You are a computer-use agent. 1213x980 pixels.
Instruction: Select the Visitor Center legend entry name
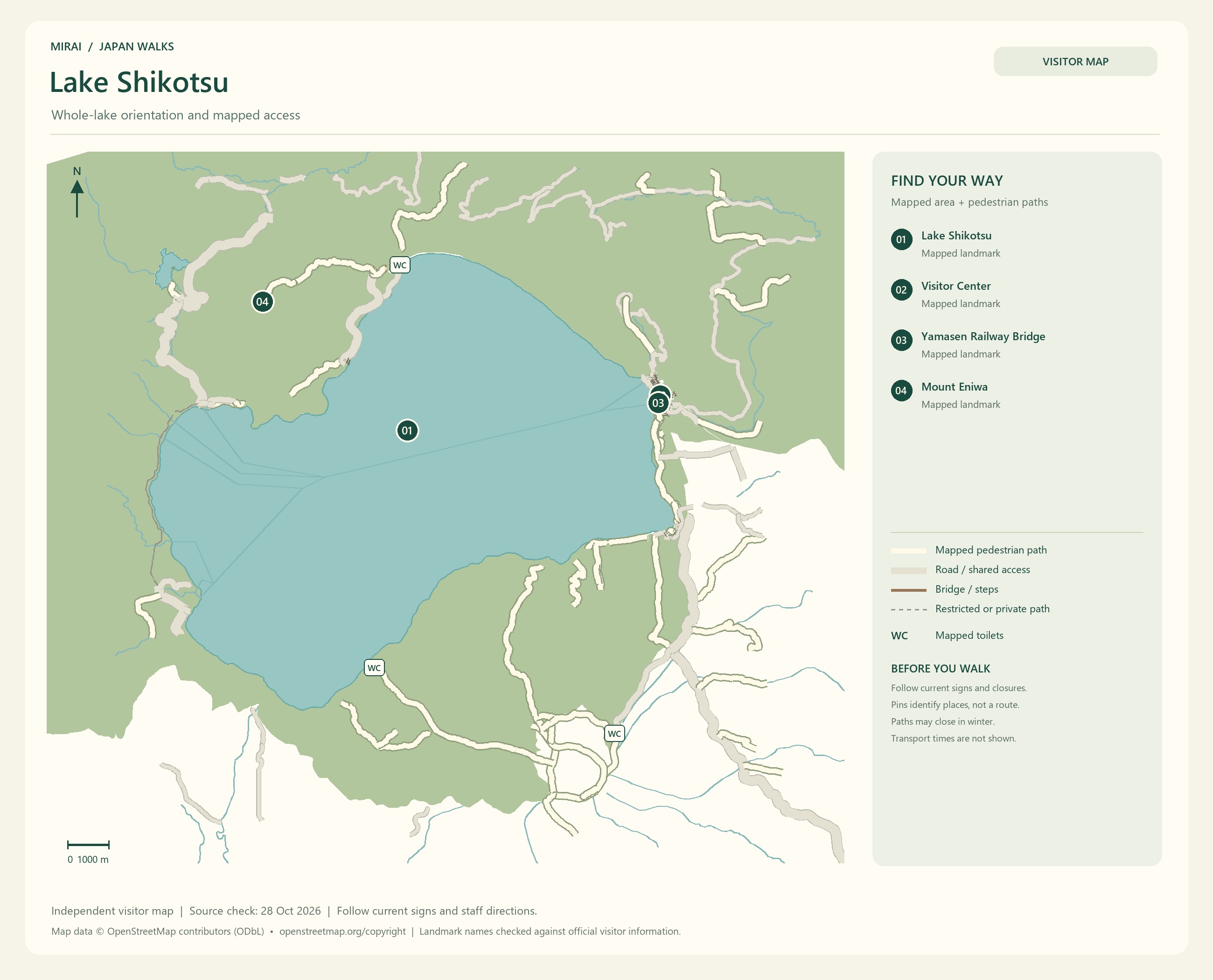(x=955, y=286)
